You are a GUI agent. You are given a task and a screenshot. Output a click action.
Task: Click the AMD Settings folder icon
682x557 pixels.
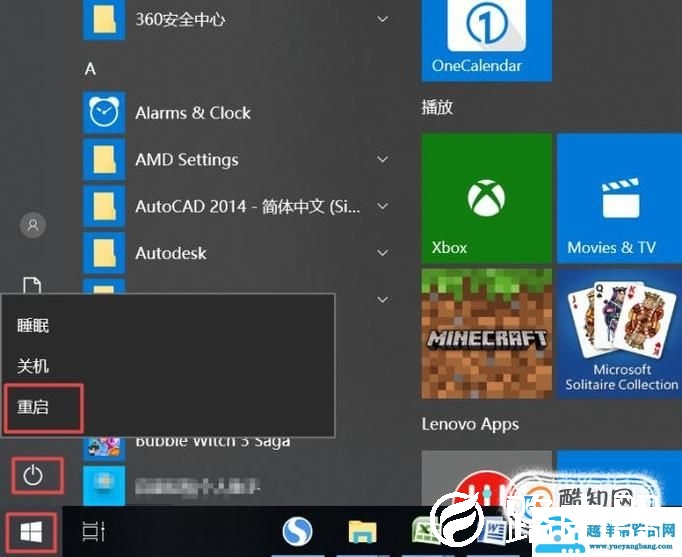[x=104, y=160]
